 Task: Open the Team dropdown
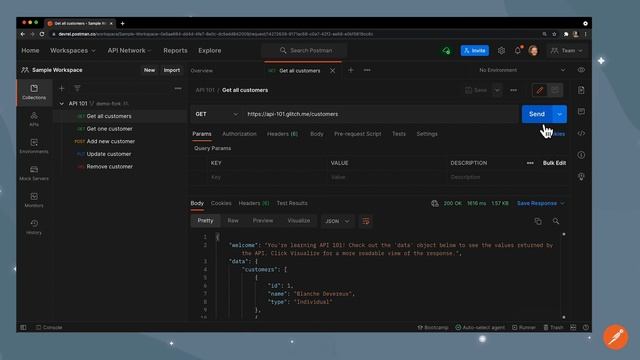pyautogui.click(x=566, y=51)
